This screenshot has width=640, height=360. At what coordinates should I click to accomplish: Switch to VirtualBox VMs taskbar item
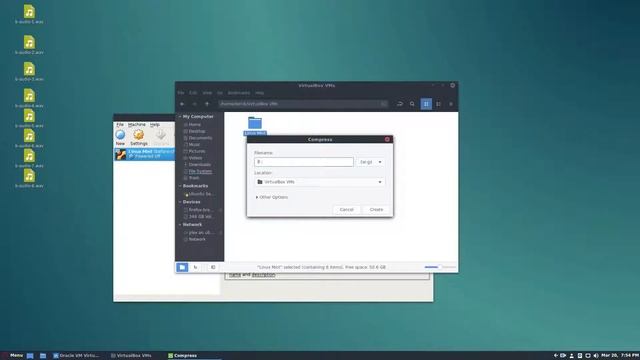click(131, 356)
